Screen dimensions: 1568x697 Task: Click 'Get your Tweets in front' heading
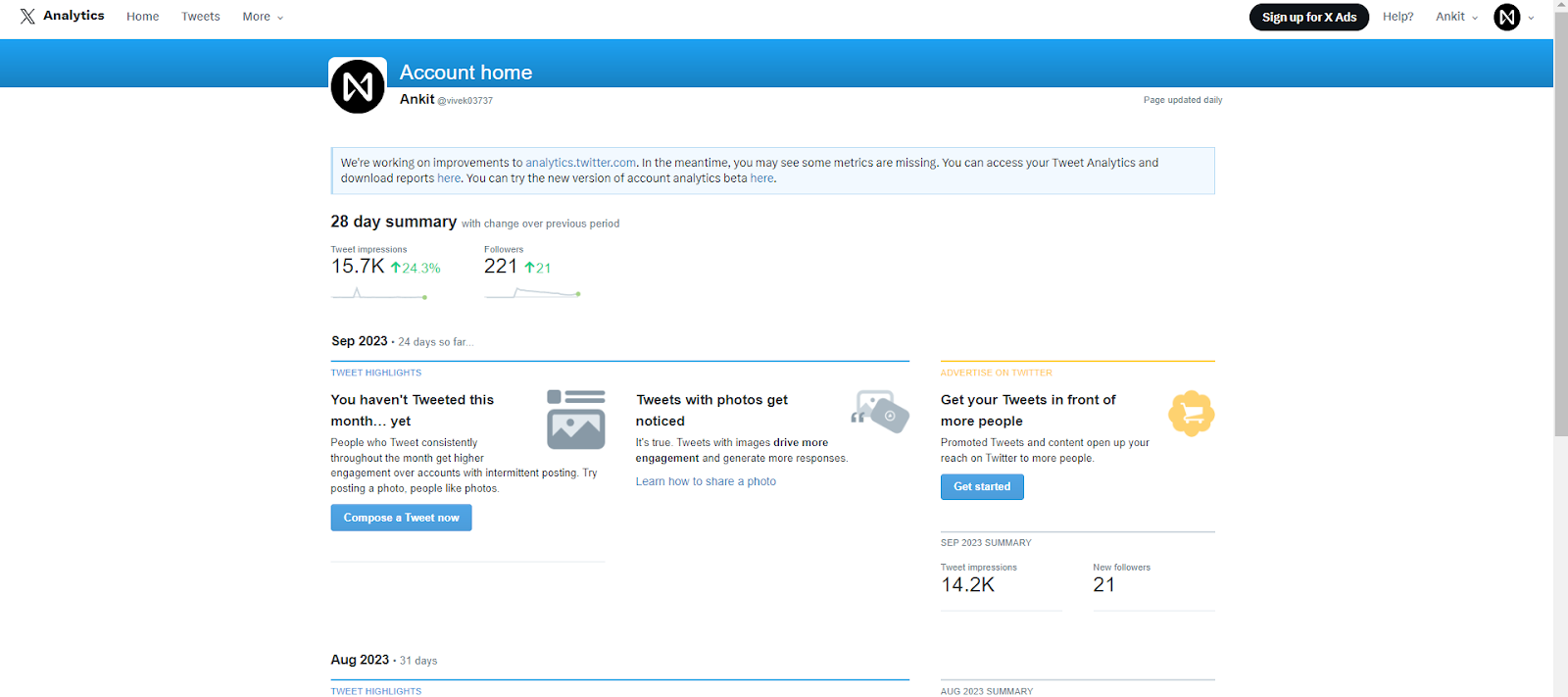click(x=1028, y=411)
